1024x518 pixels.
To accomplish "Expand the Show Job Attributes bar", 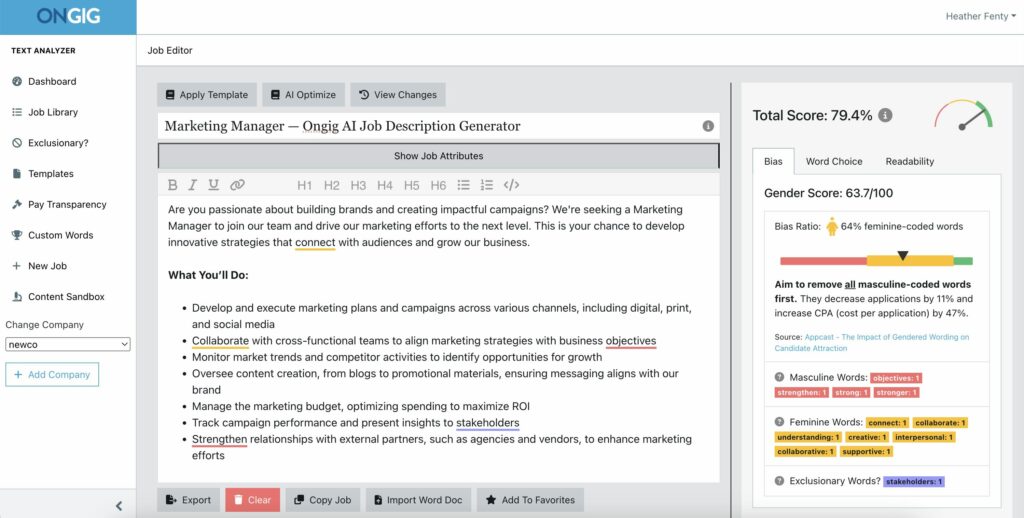I will 438,156.
